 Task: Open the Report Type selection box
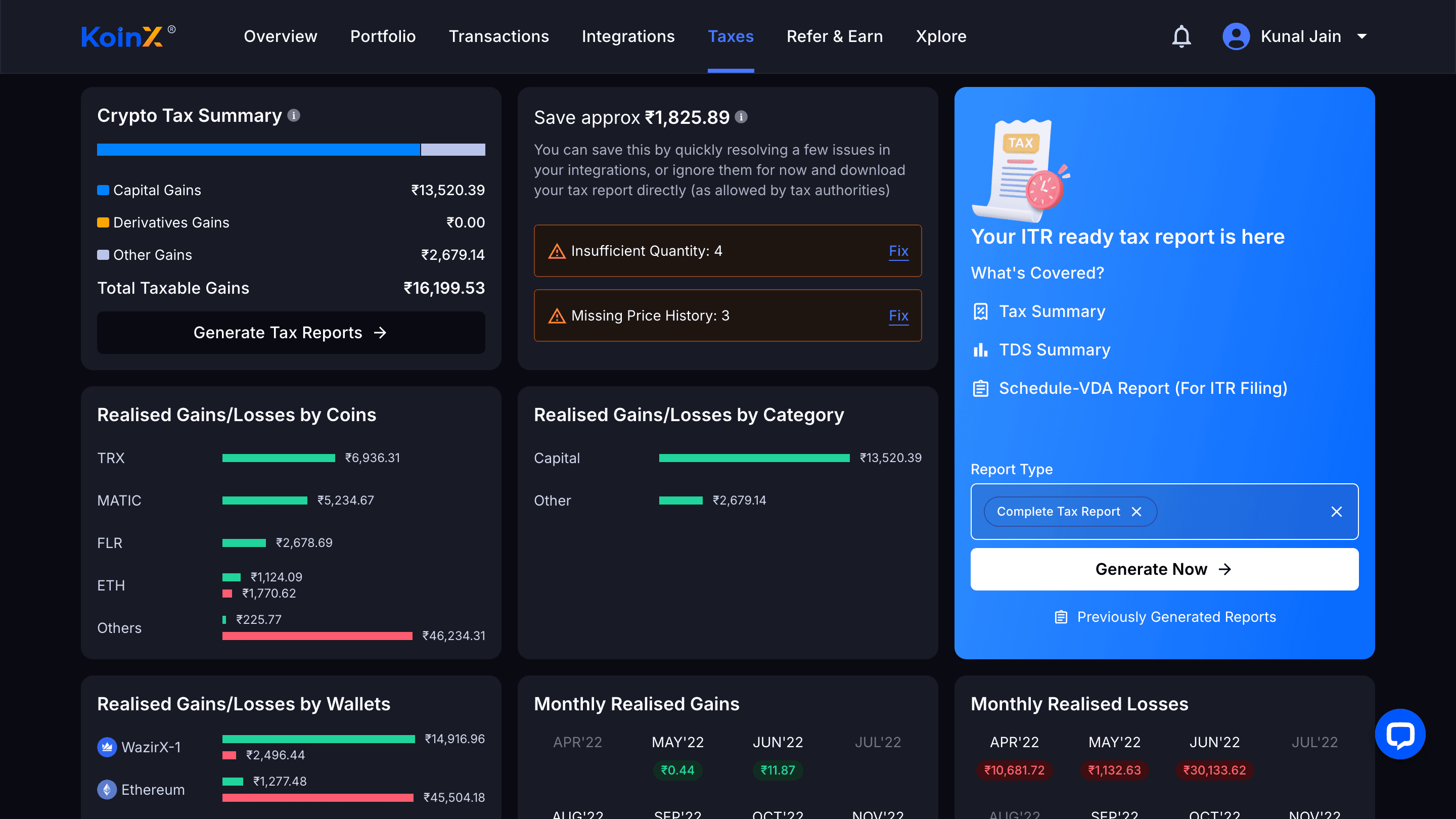click(1164, 512)
